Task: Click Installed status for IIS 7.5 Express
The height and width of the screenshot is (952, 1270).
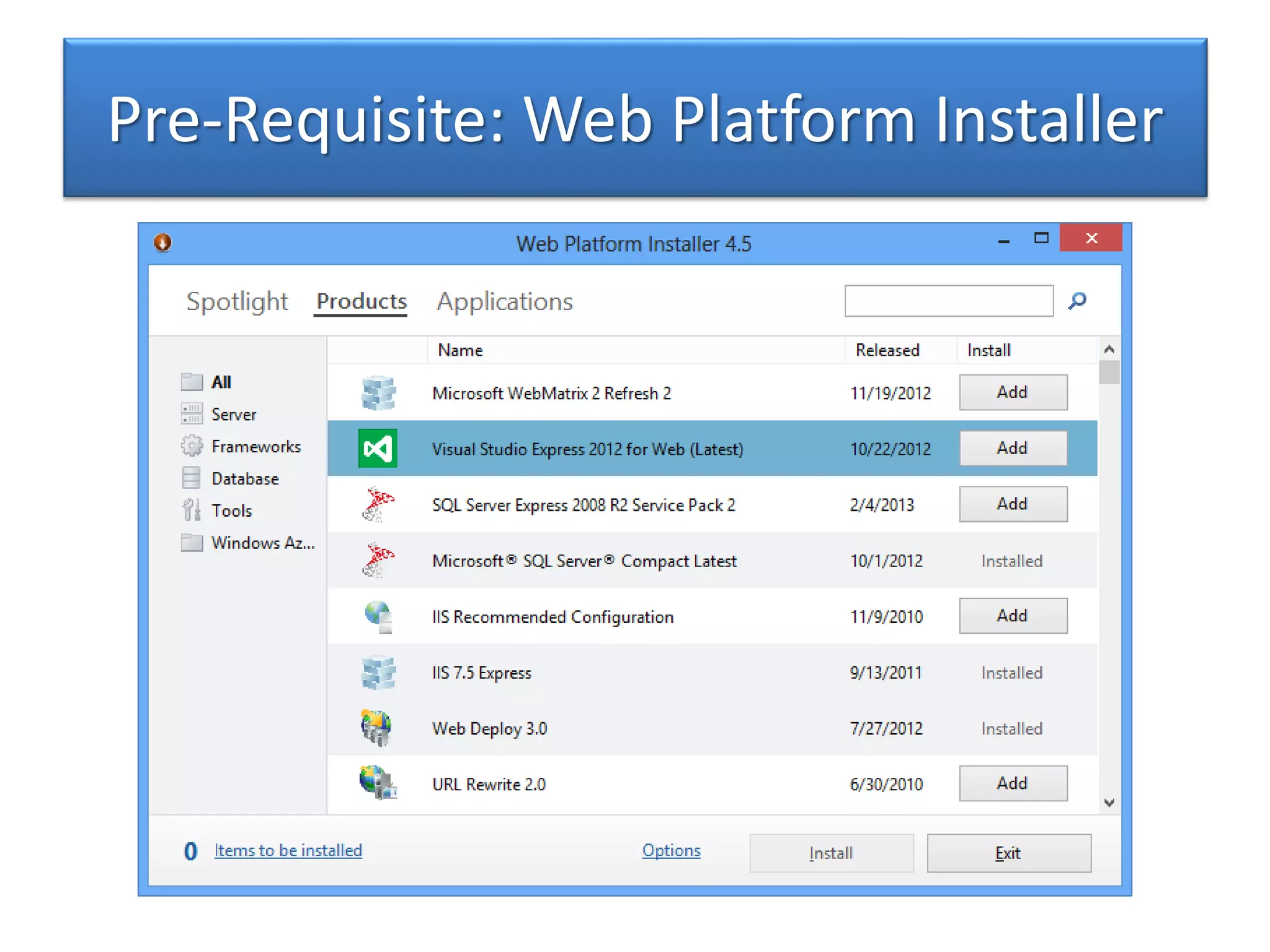Action: click(x=1012, y=672)
